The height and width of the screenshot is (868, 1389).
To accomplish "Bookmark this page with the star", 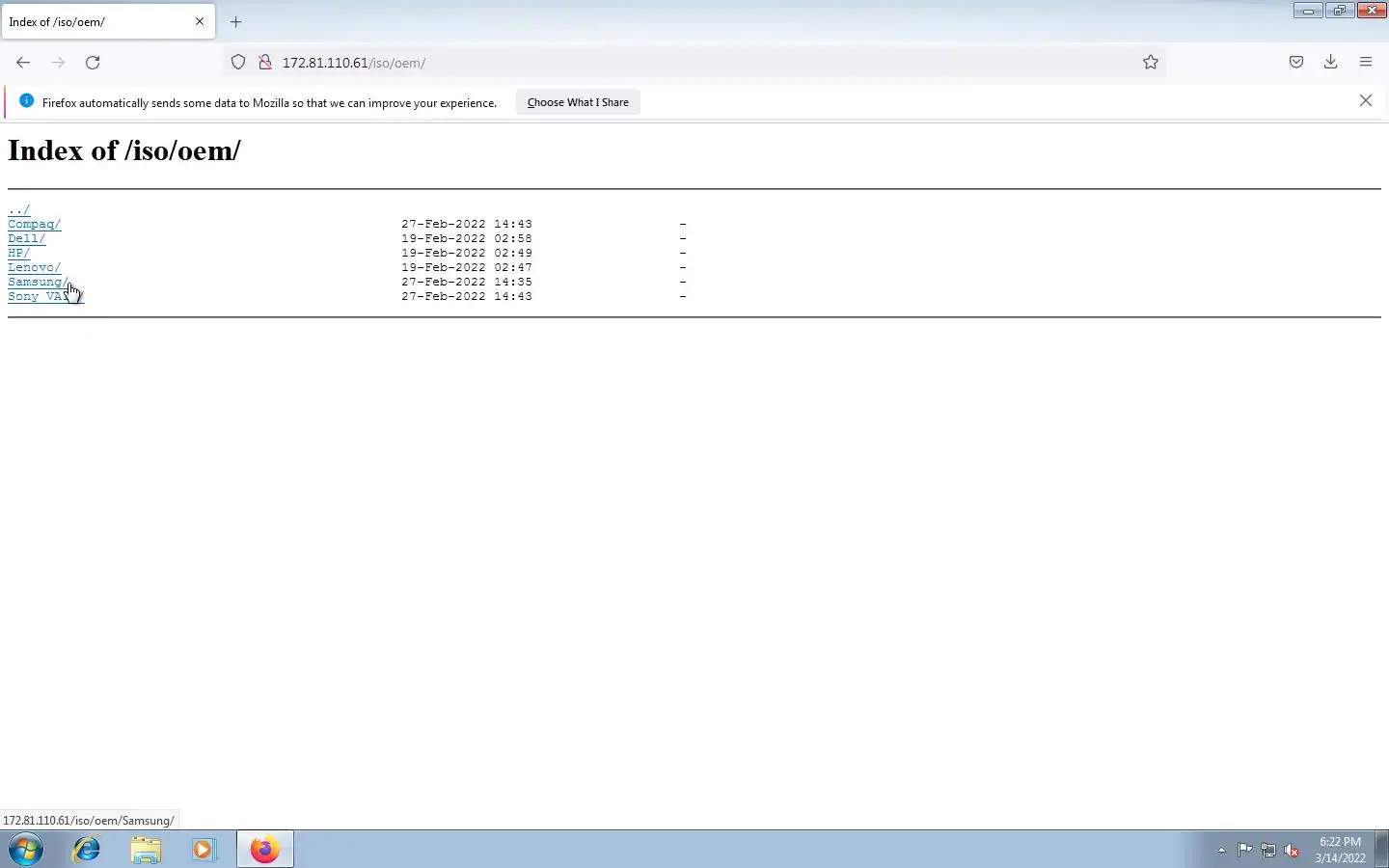I will (x=1151, y=63).
